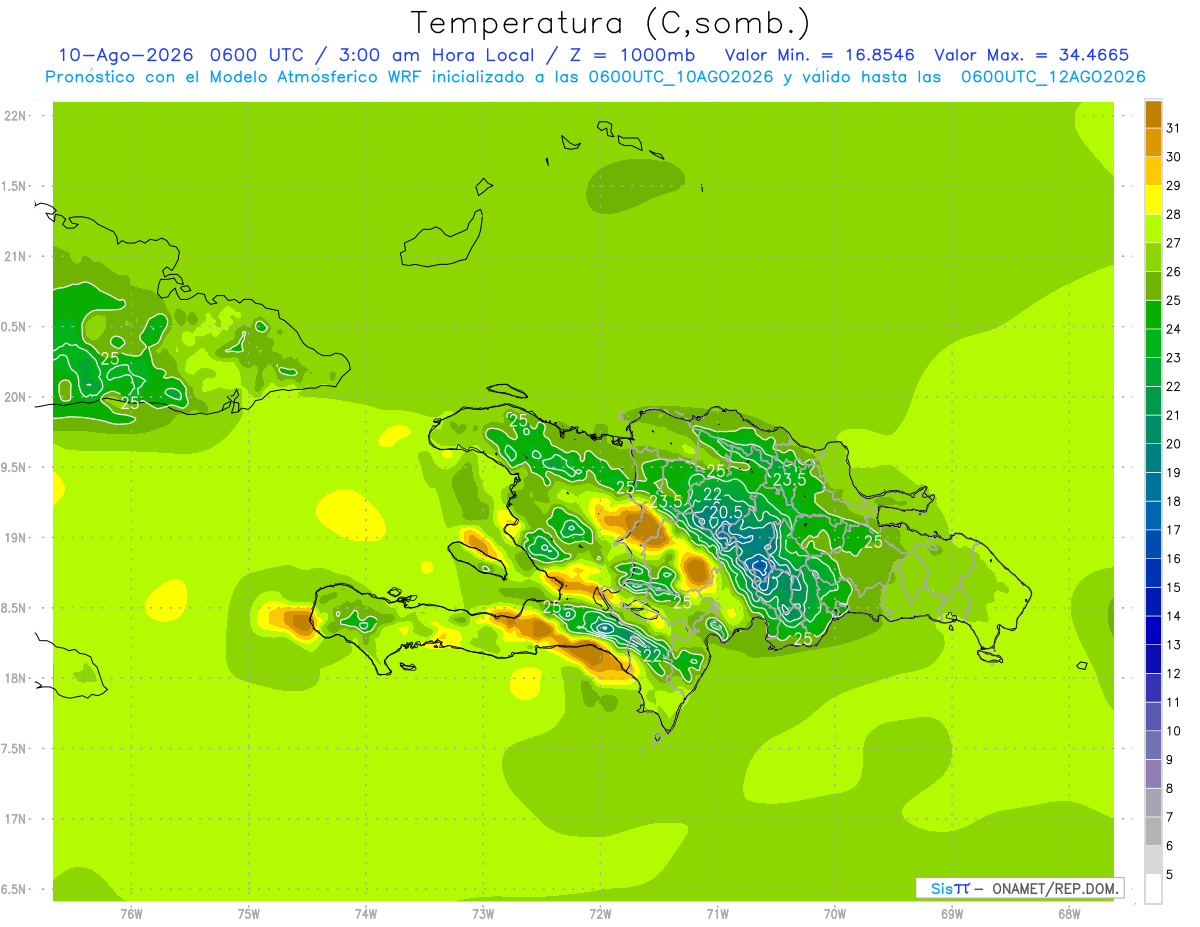Click the "0600UTC_10AGO2026" initialization timestamp
Image resolution: width=1200 pixels, height=927 pixels.
click(x=681, y=77)
